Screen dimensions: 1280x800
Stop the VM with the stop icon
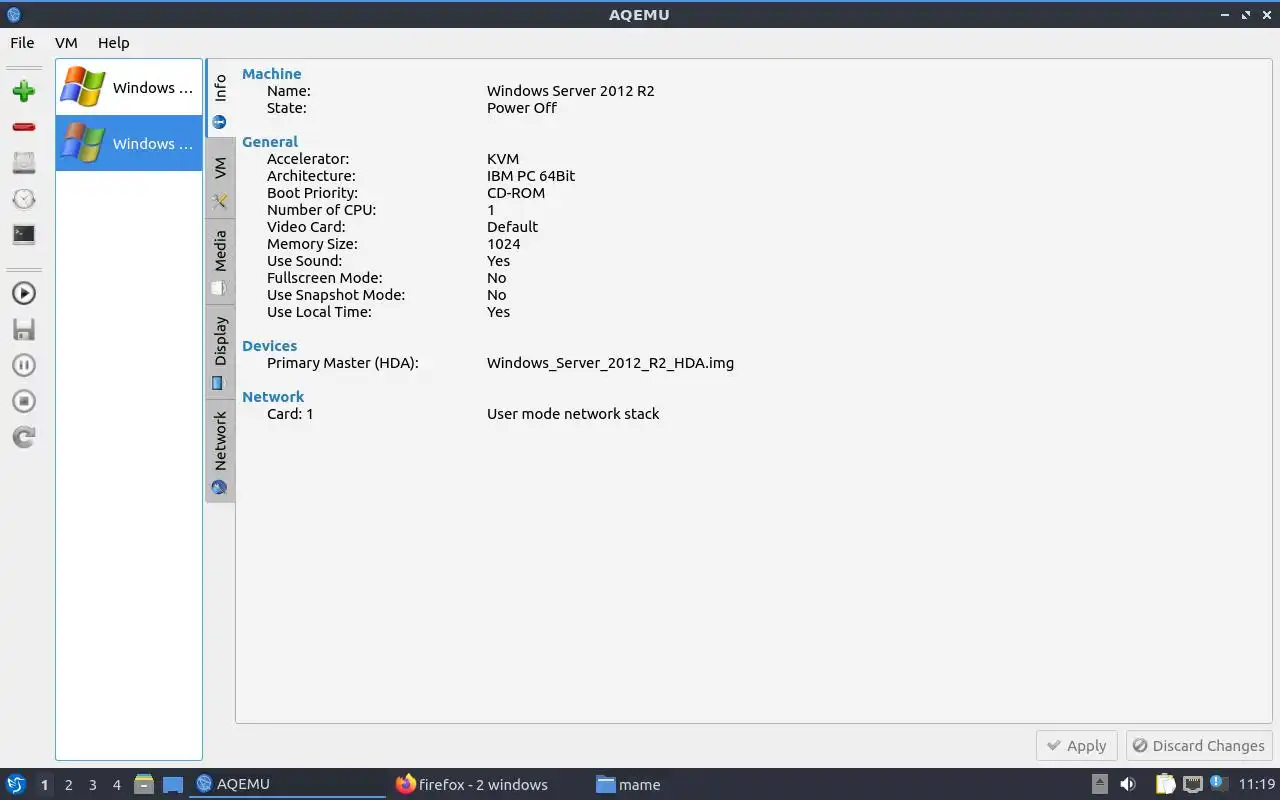[x=24, y=401]
